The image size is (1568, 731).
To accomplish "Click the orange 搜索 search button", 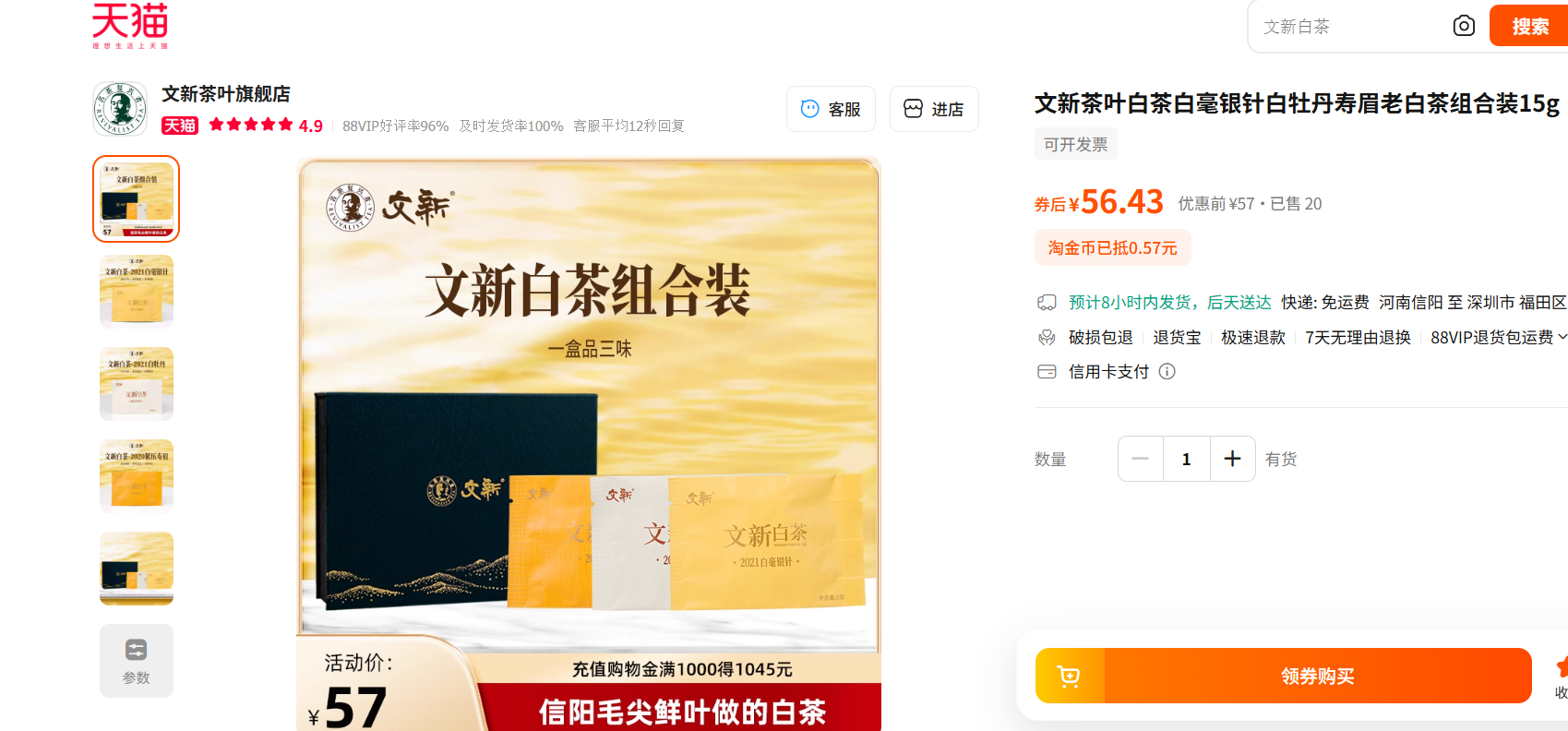I will (x=1529, y=26).
